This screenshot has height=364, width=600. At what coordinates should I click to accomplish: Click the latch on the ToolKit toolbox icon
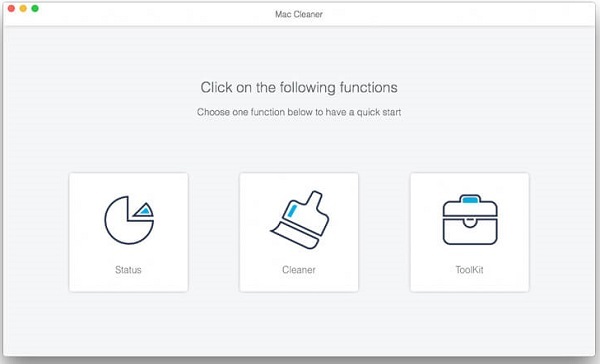(x=470, y=222)
